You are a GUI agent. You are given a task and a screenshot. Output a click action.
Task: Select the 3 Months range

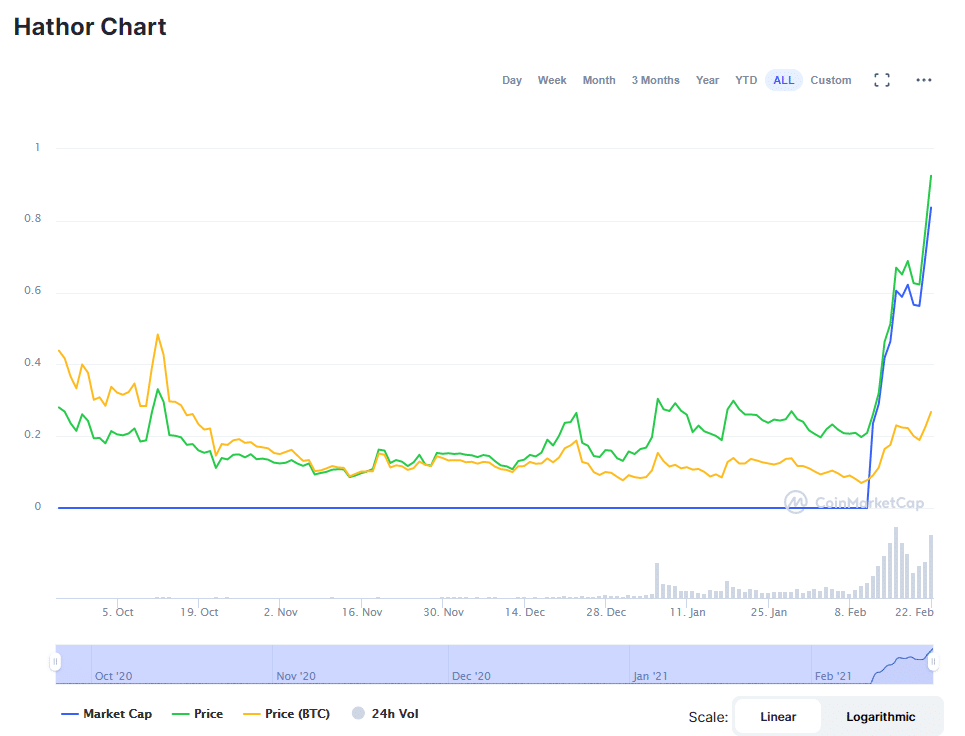coord(655,80)
